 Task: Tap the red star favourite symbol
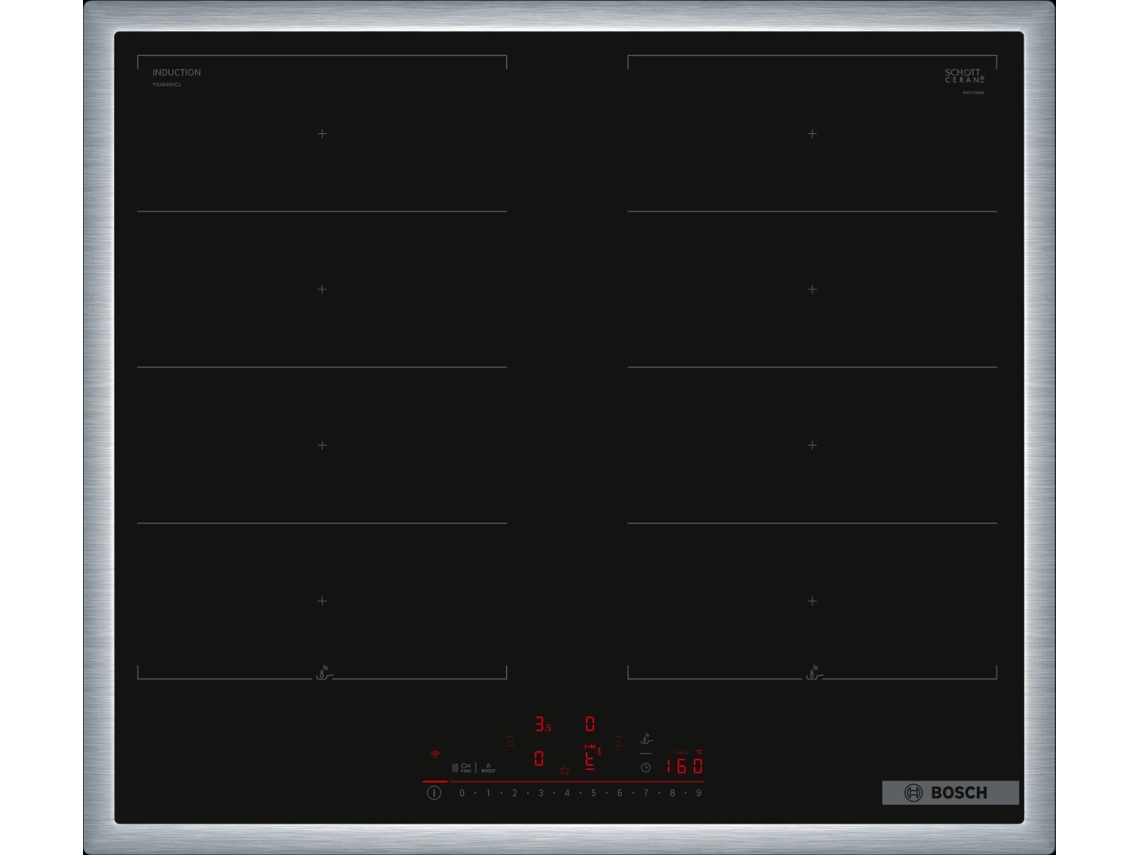(564, 770)
